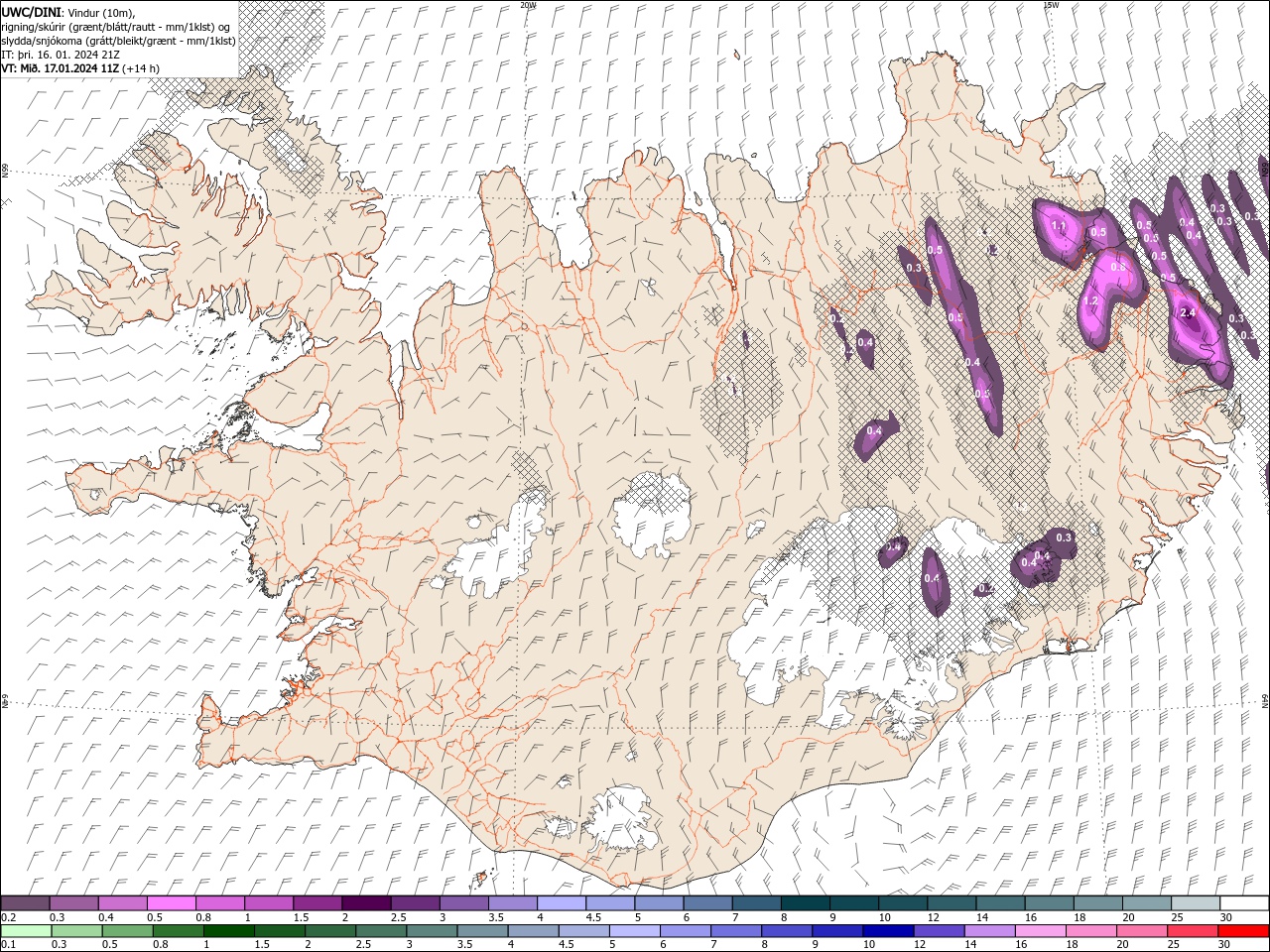Click the magenta-purple 1.5 swatch in upper legend row
The height and width of the screenshot is (952, 1270).
(x=317, y=903)
